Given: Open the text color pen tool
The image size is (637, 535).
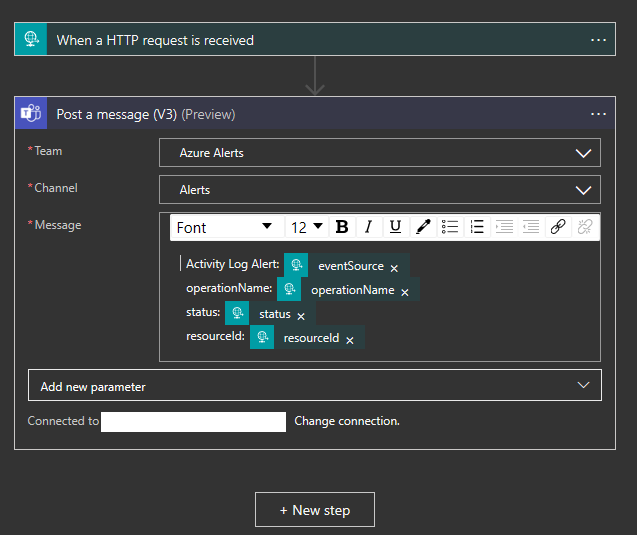Looking at the screenshot, I should (x=422, y=227).
